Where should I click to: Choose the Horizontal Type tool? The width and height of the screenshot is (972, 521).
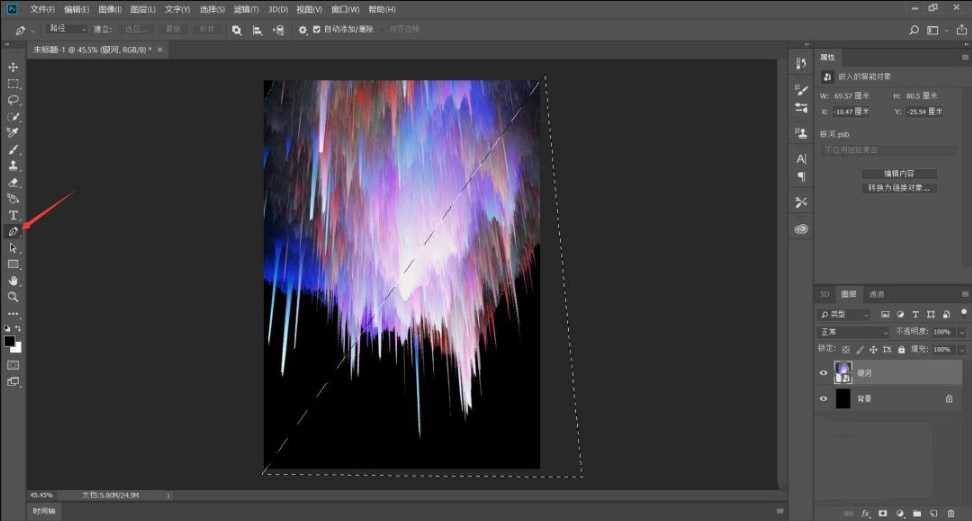14,215
